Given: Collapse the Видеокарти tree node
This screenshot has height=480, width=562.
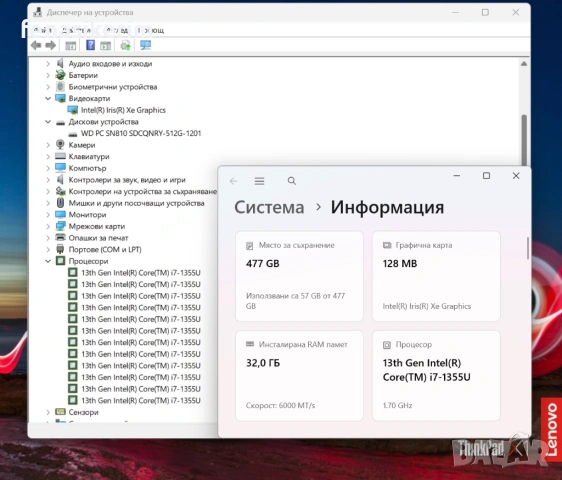Looking at the screenshot, I should coord(48,98).
